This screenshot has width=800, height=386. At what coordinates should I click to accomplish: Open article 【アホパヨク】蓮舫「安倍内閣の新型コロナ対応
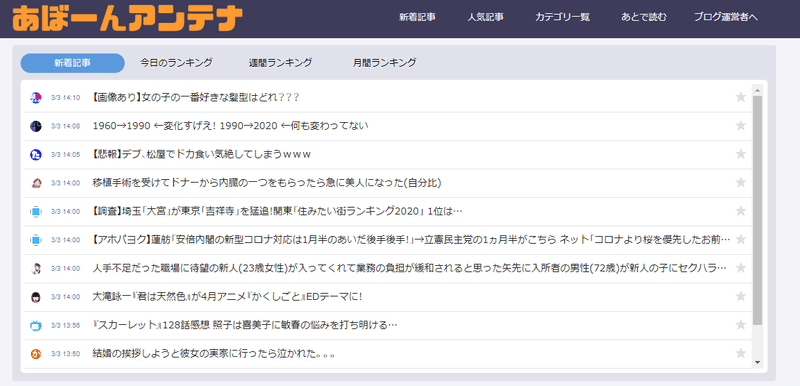[x=411, y=240]
